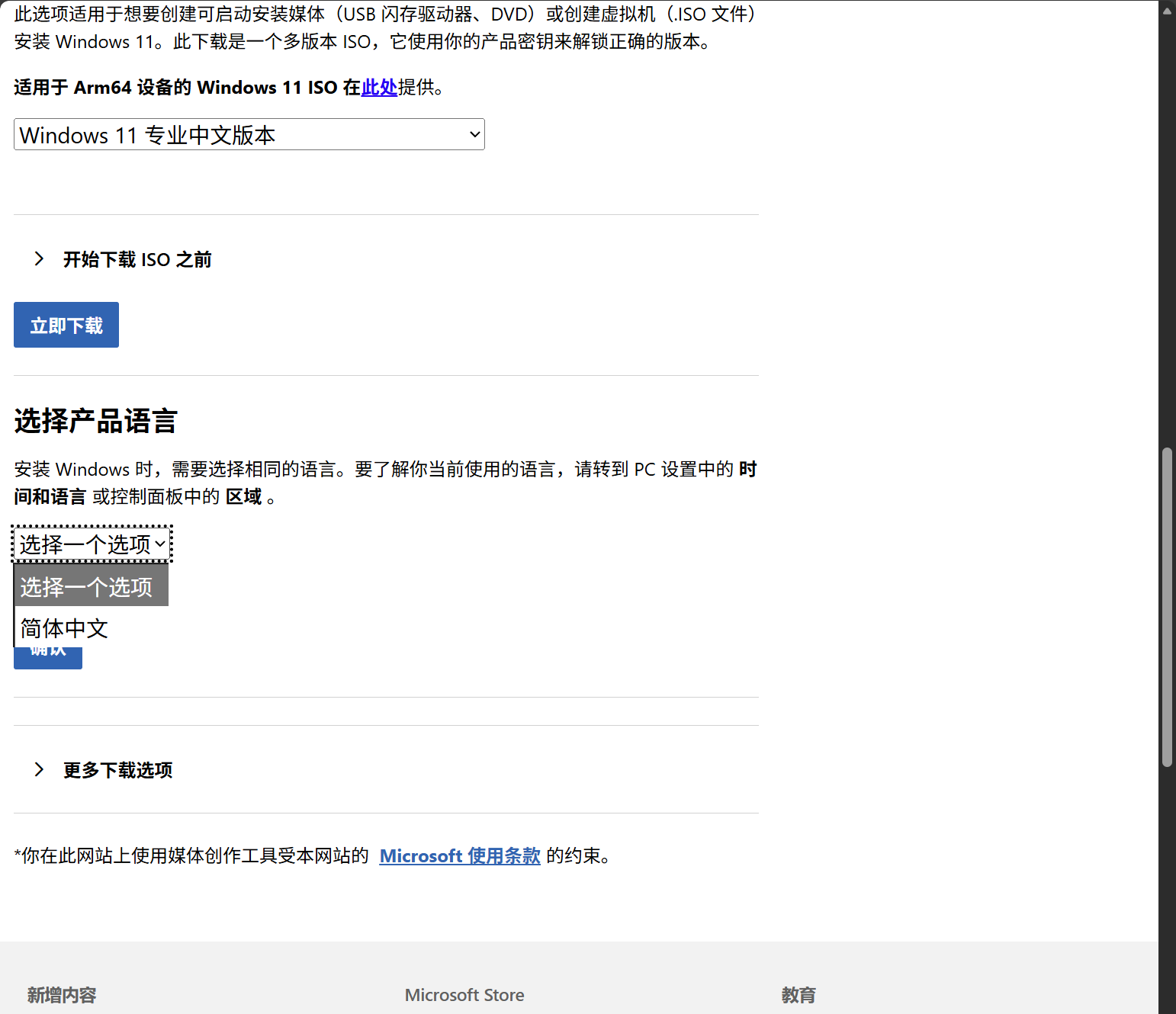This screenshot has height=1014, width=1176.
Task: Choose the highlighted 选择一个选项 list entry
Action: (x=90, y=586)
